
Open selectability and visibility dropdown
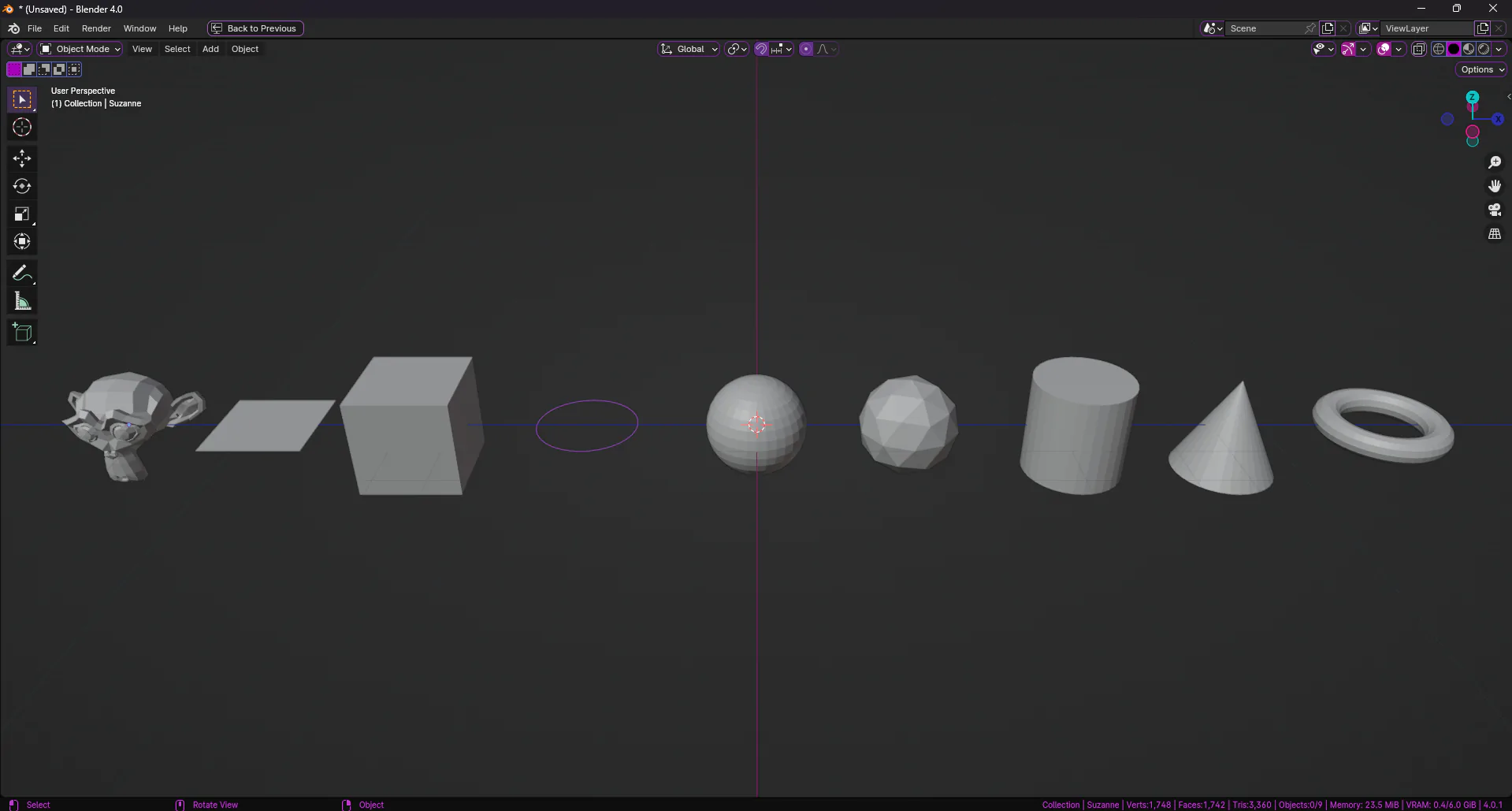pyautogui.click(x=1323, y=49)
